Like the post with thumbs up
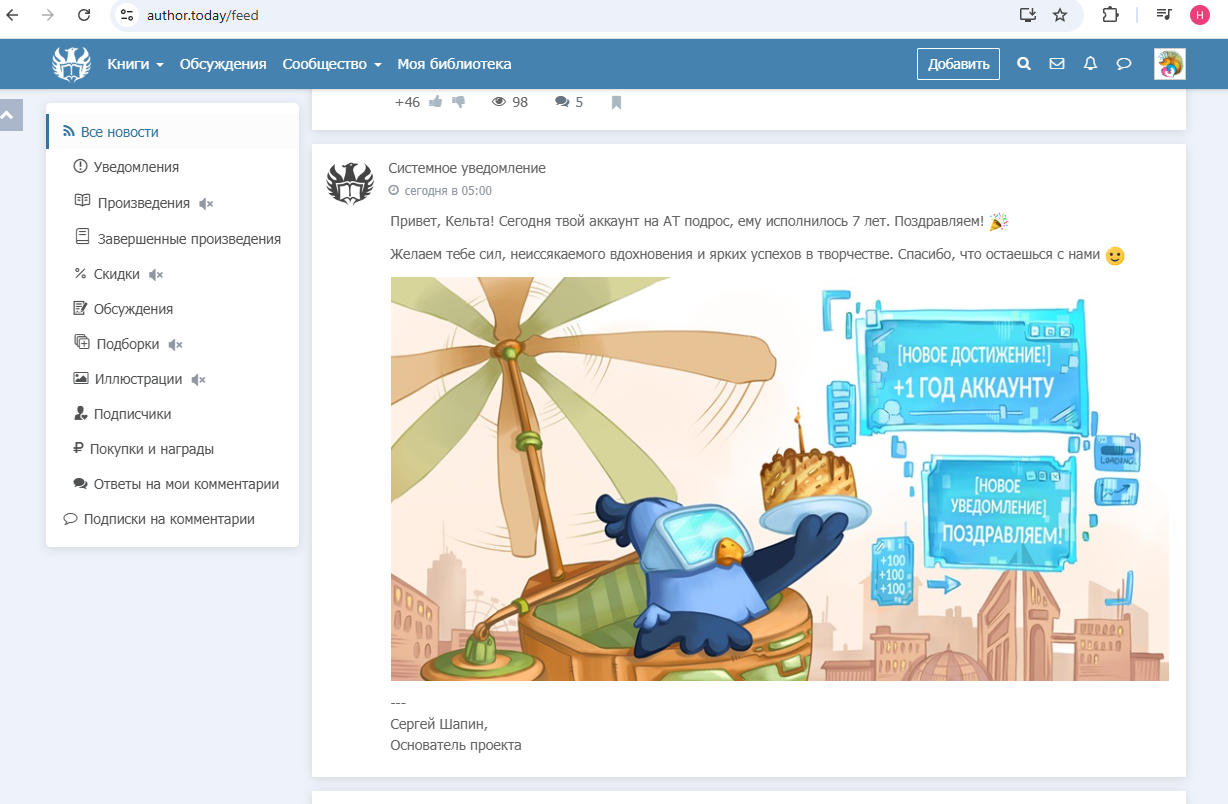The width and height of the screenshot is (1228, 804). [436, 102]
